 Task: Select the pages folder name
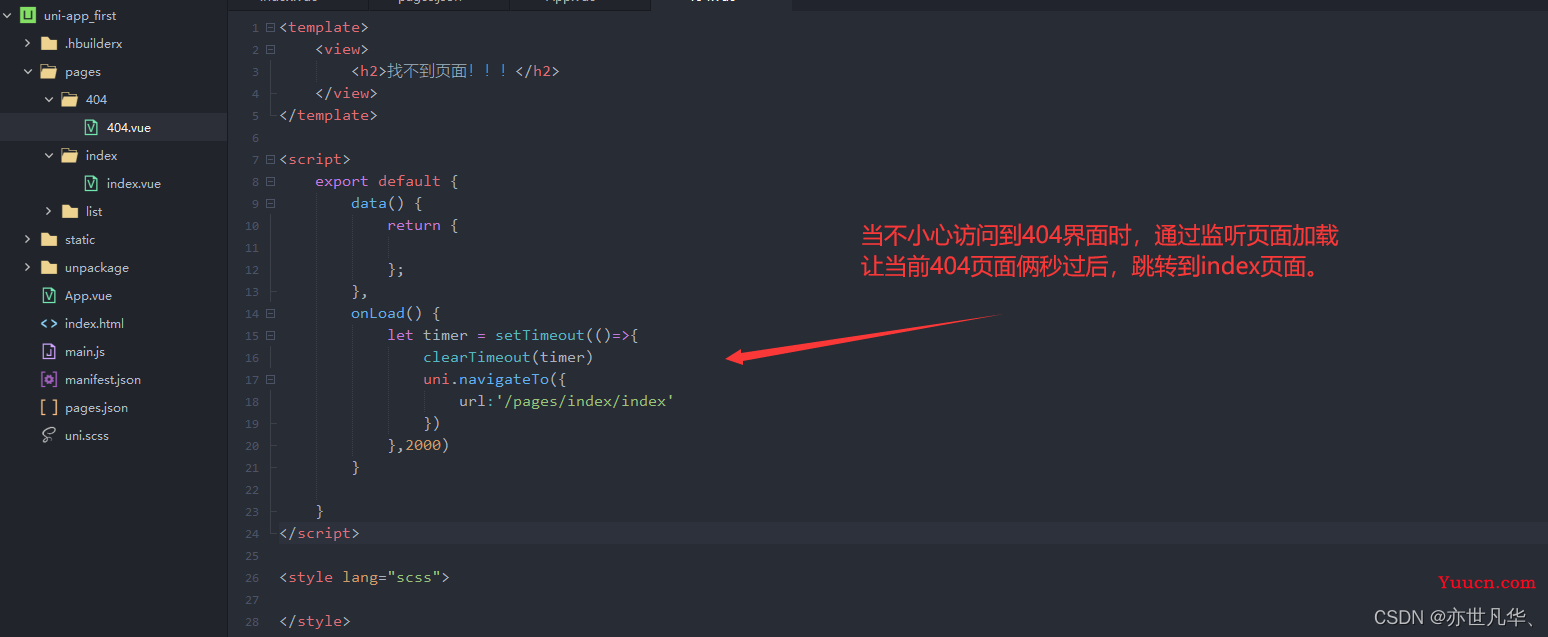[x=83, y=72]
